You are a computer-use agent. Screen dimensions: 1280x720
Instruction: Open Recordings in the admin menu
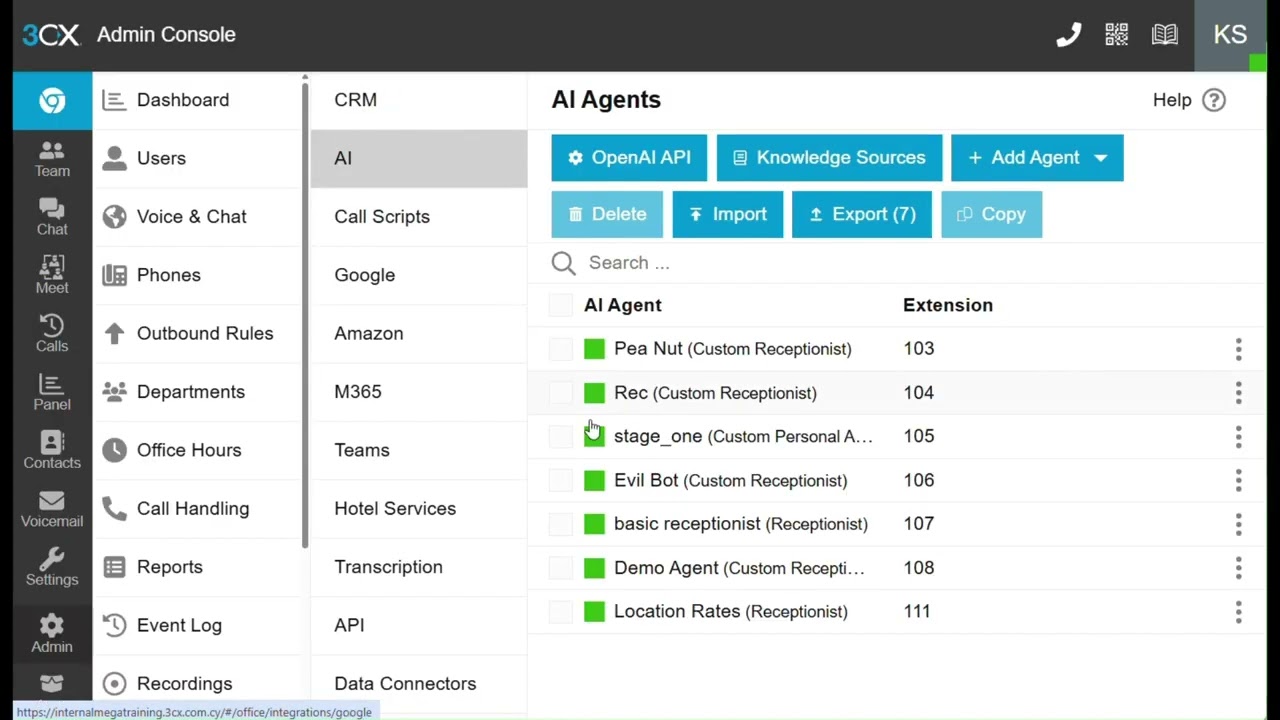coord(197,684)
